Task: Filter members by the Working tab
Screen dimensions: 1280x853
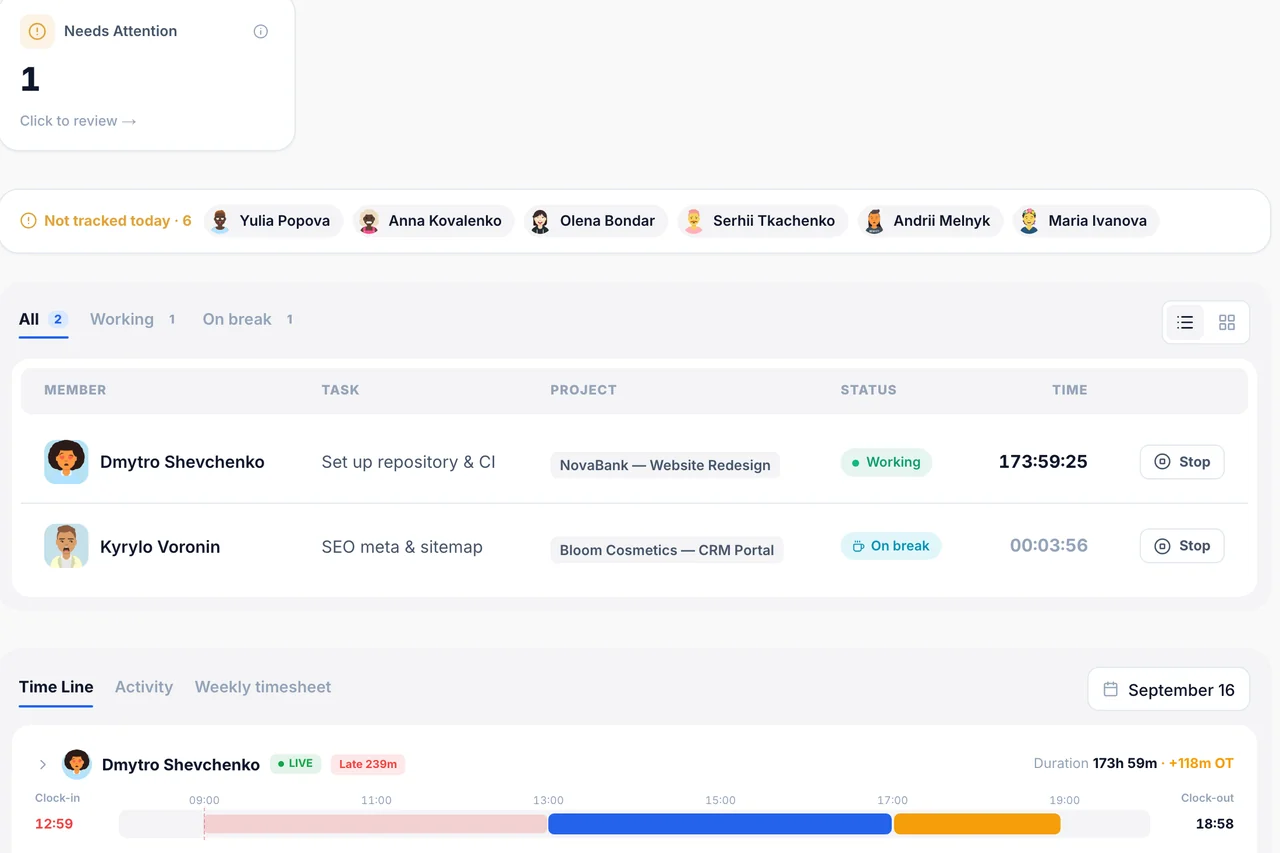Action: coord(133,320)
